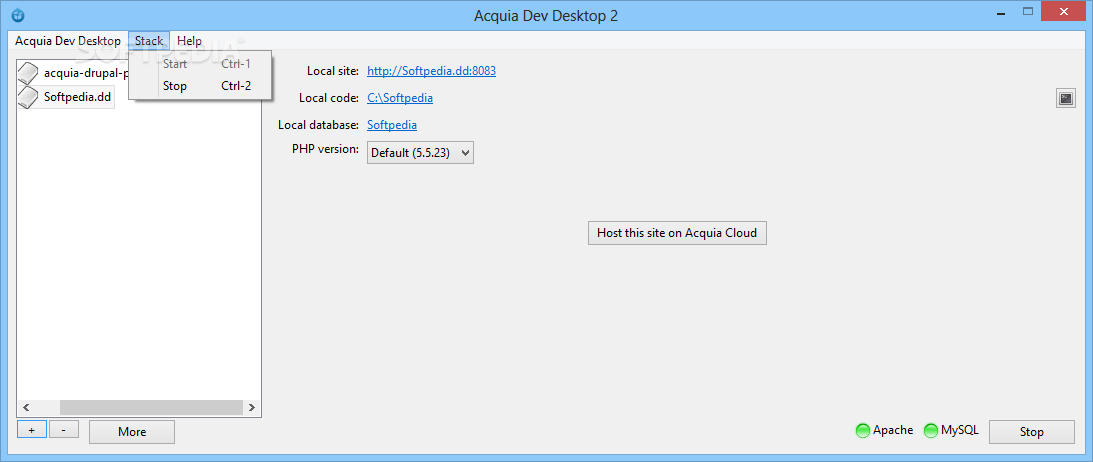Open the Help menu
The width and height of the screenshot is (1093, 462).
(189, 41)
